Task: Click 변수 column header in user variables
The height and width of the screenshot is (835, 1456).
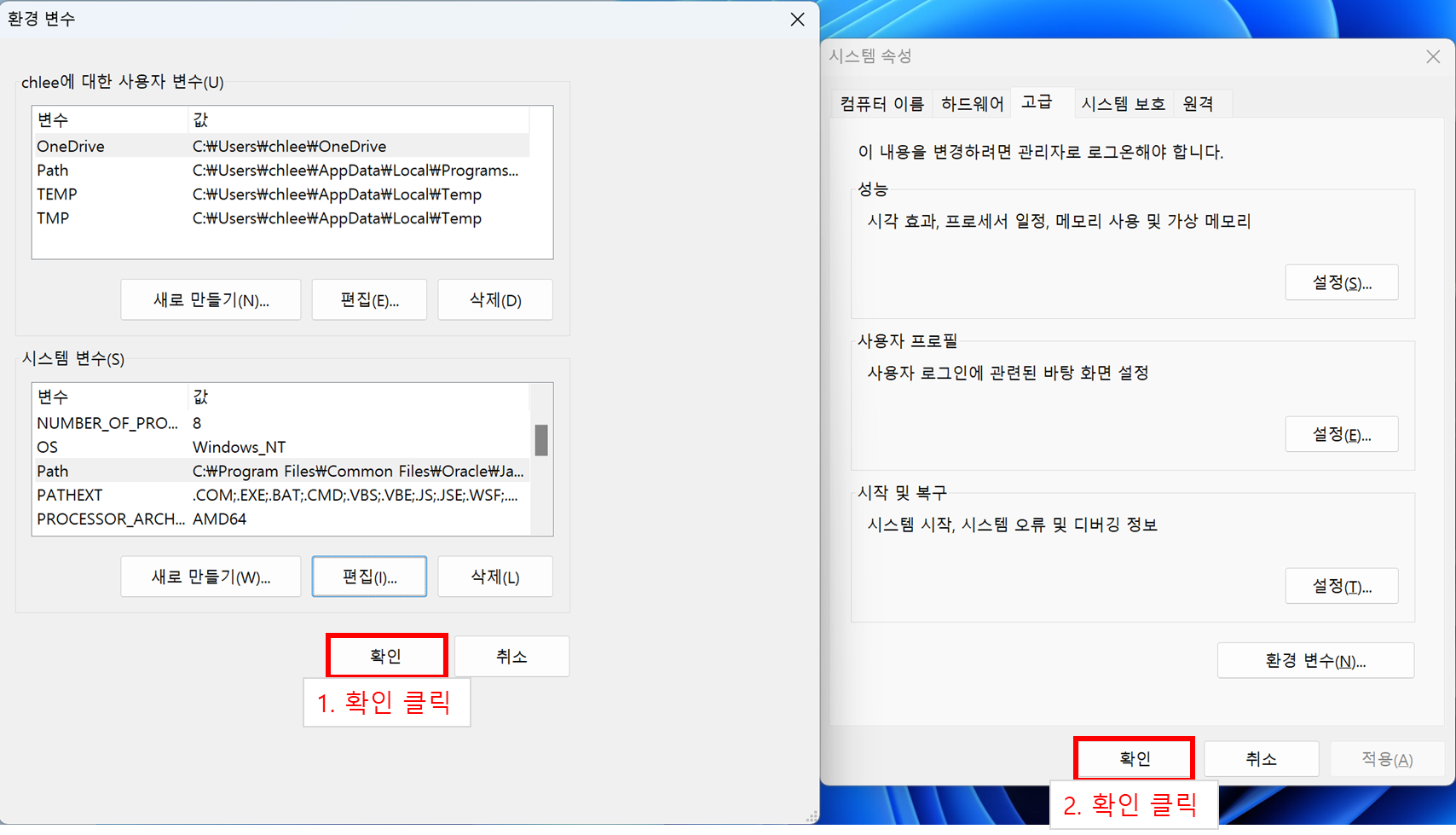Action: 110,119
